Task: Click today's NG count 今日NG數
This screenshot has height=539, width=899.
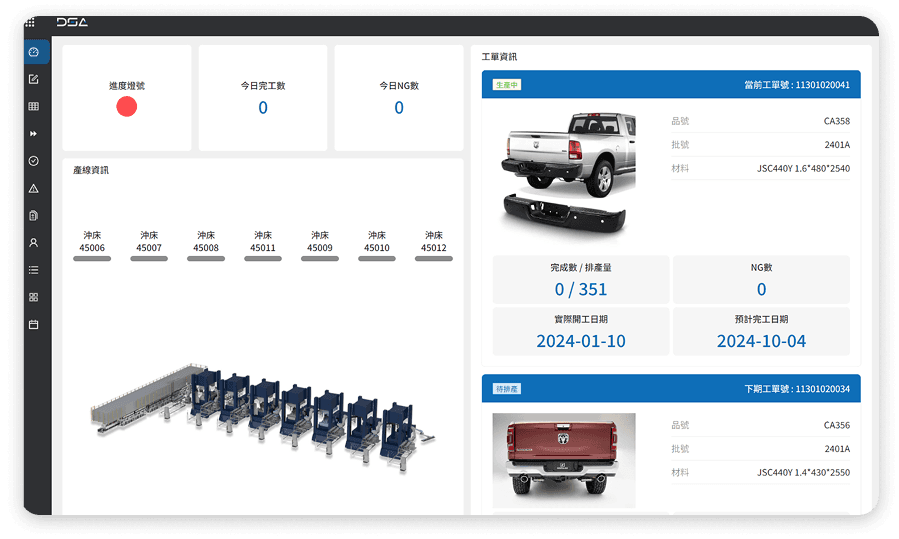Action: [399, 98]
